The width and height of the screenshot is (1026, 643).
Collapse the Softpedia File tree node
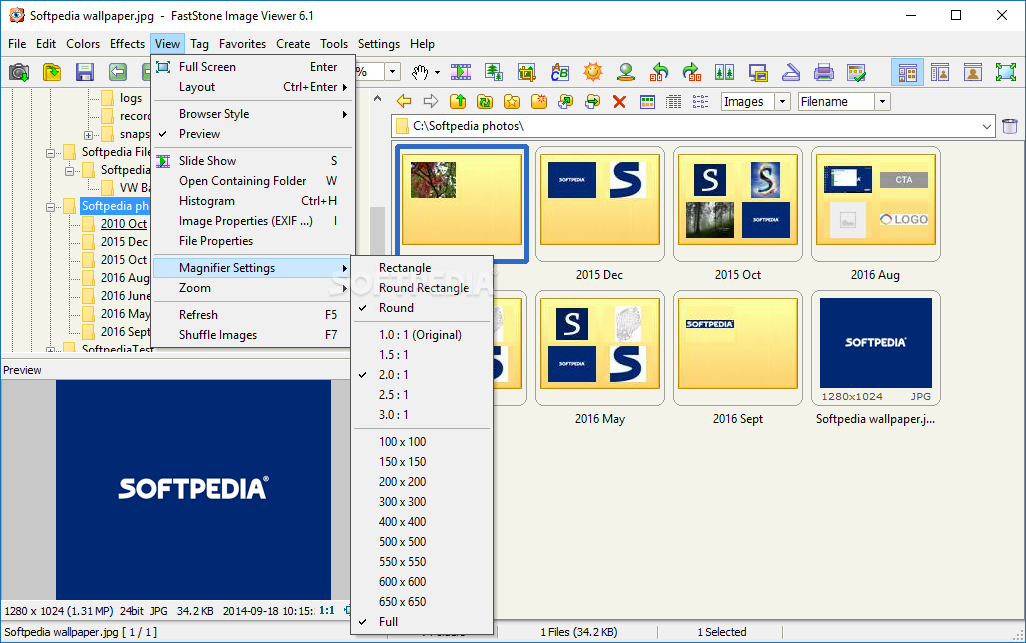click(x=50, y=153)
